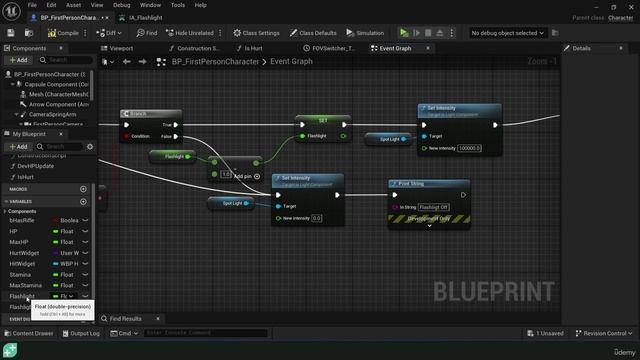Open Revision Control menu

(604, 333)
